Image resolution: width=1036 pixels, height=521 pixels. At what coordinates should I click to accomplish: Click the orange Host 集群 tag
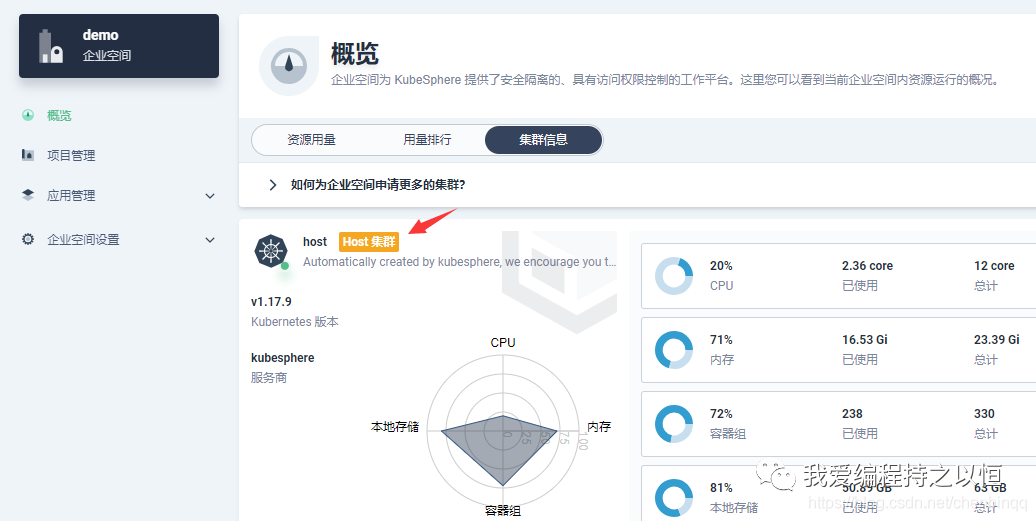click(369, 242)
